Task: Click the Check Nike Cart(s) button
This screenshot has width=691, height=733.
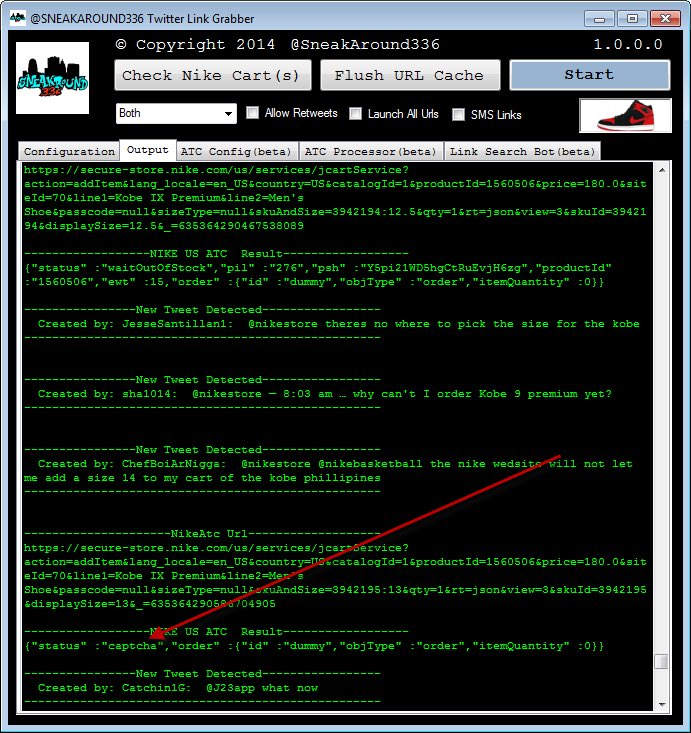Action: click(213, 75)
